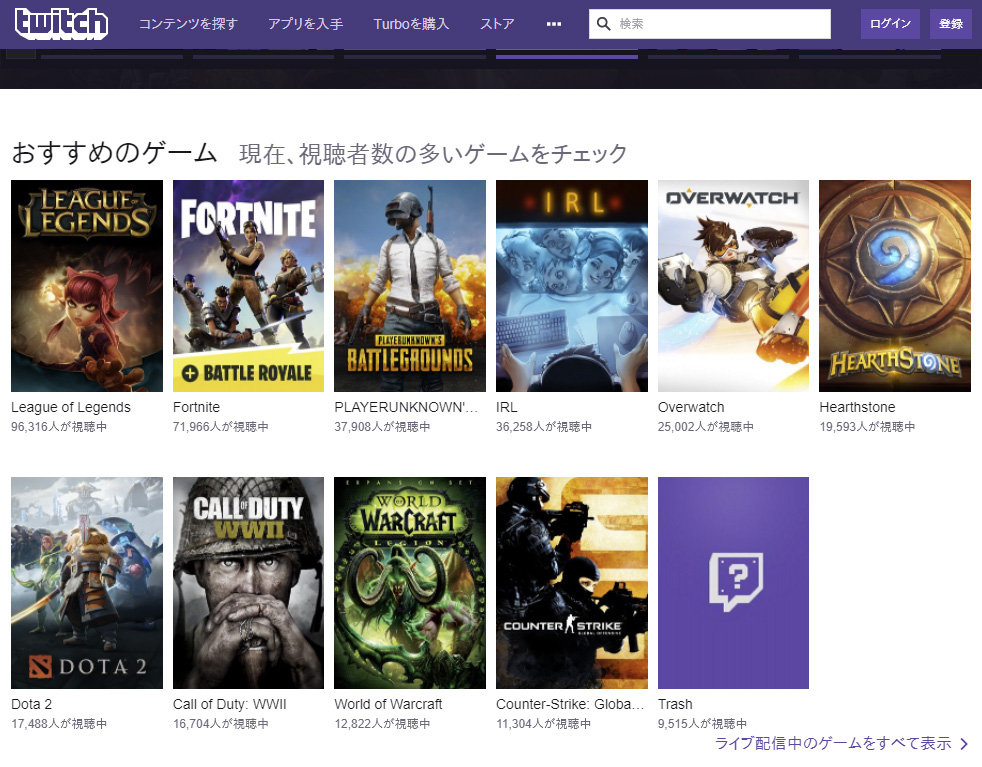Click the League of Legends title link
This screenshot has height=767, width=982.
click(x=71, y=407)
